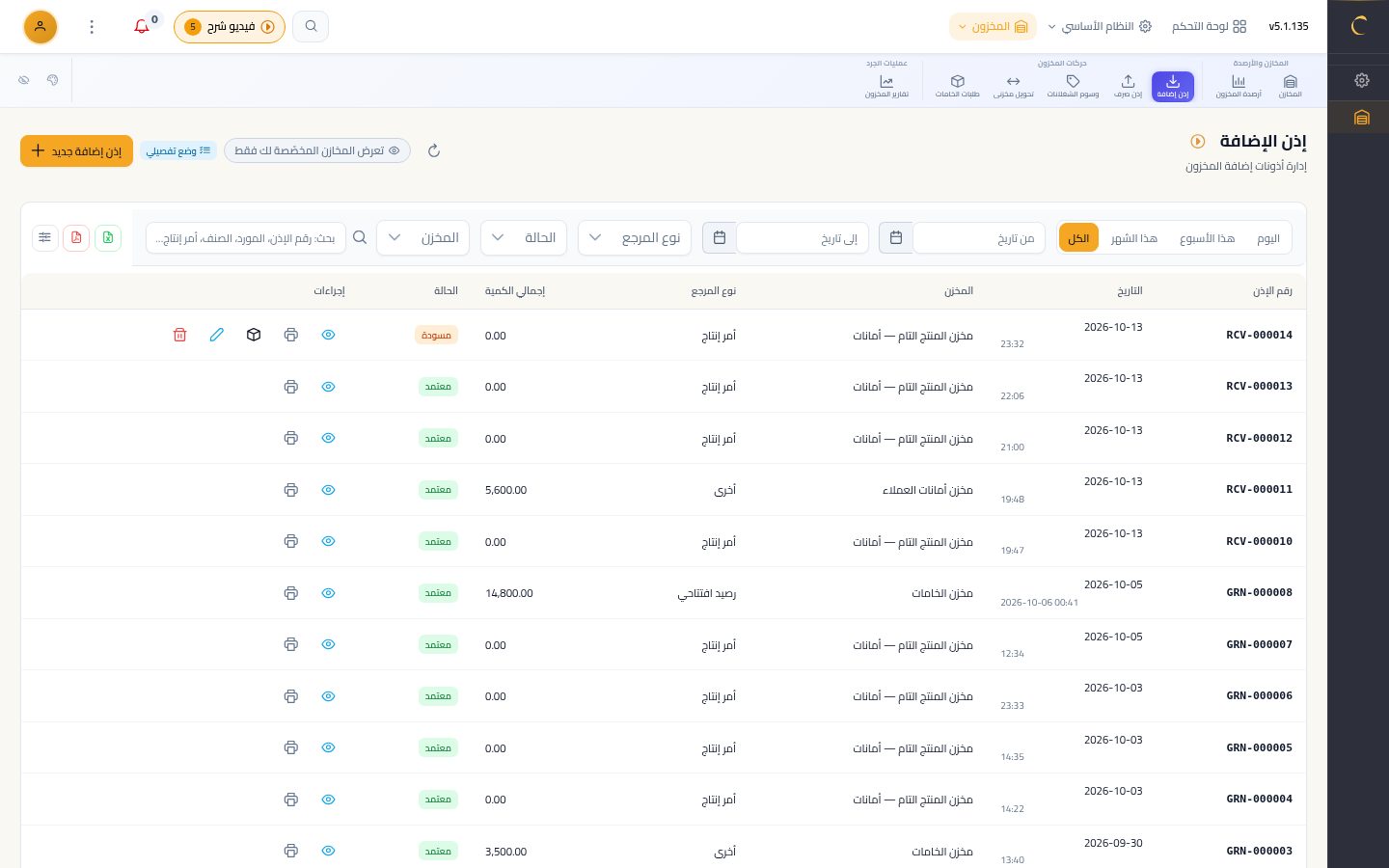Open the user profile avatar
Viewport: 1389px width, 868px height.
(41, 26)
